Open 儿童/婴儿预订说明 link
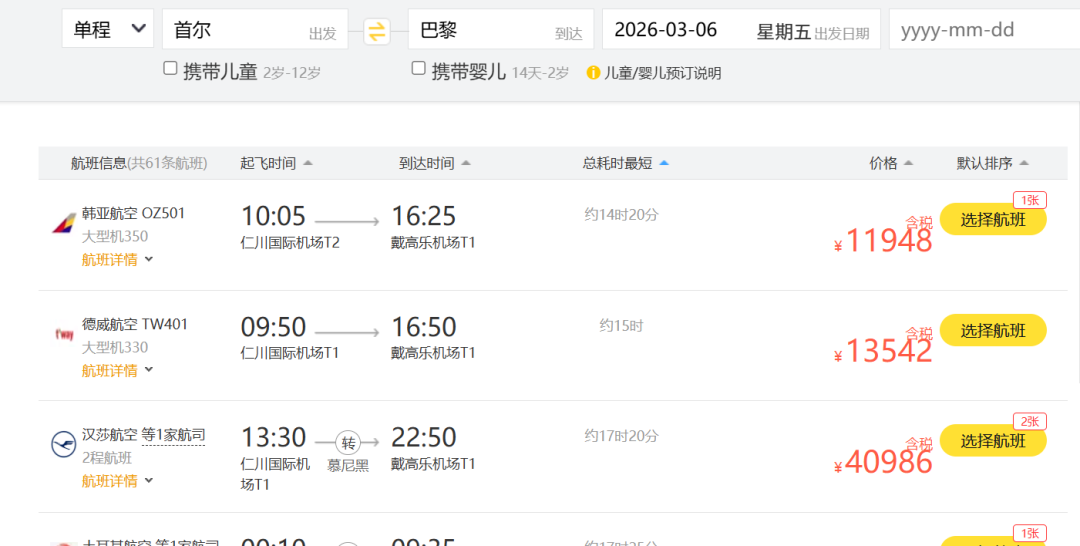The height and width of the screenshot is (546, 1080). (663, 73)
